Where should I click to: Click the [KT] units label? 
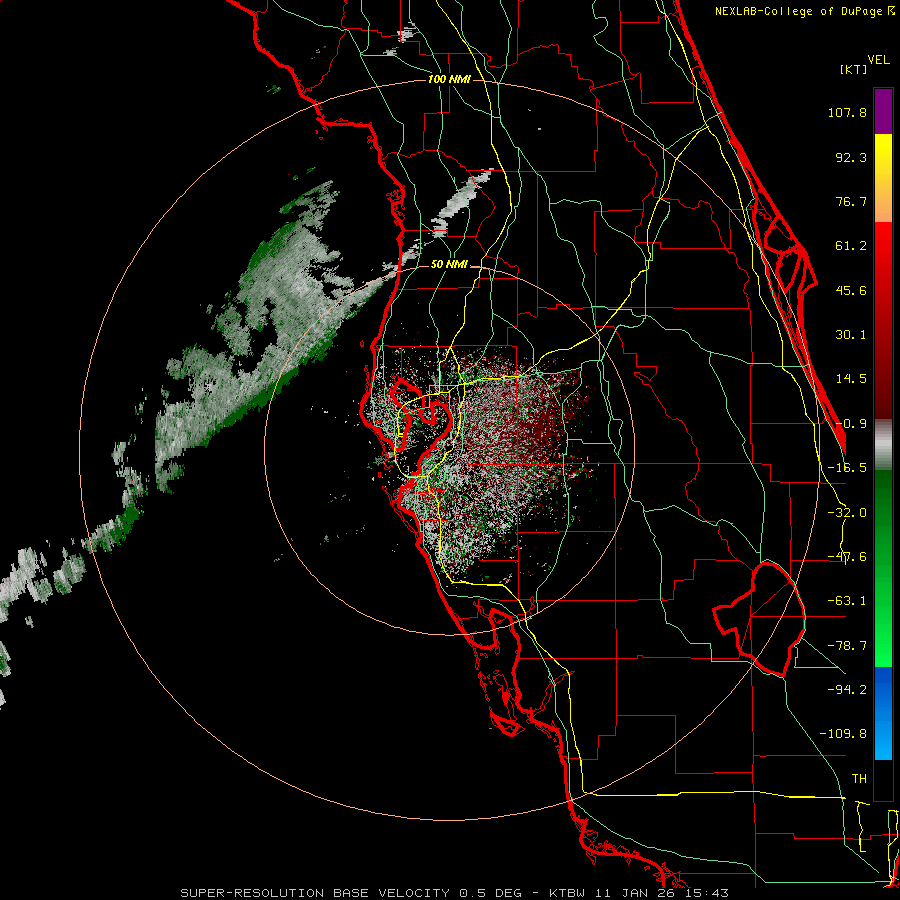tap(854, 69)
